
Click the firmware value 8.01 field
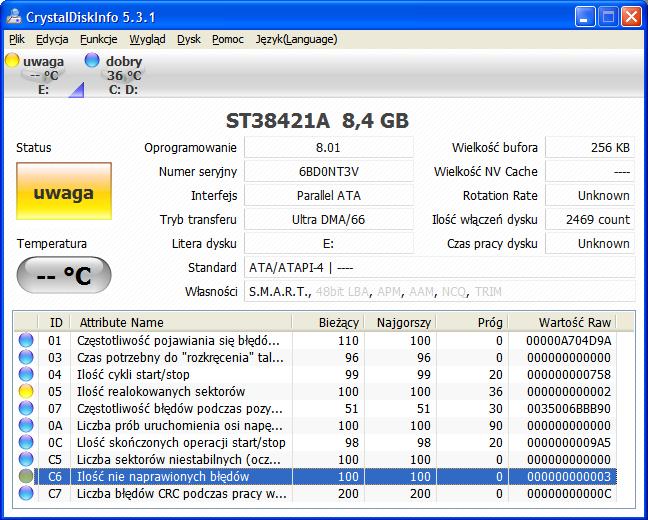329,148
